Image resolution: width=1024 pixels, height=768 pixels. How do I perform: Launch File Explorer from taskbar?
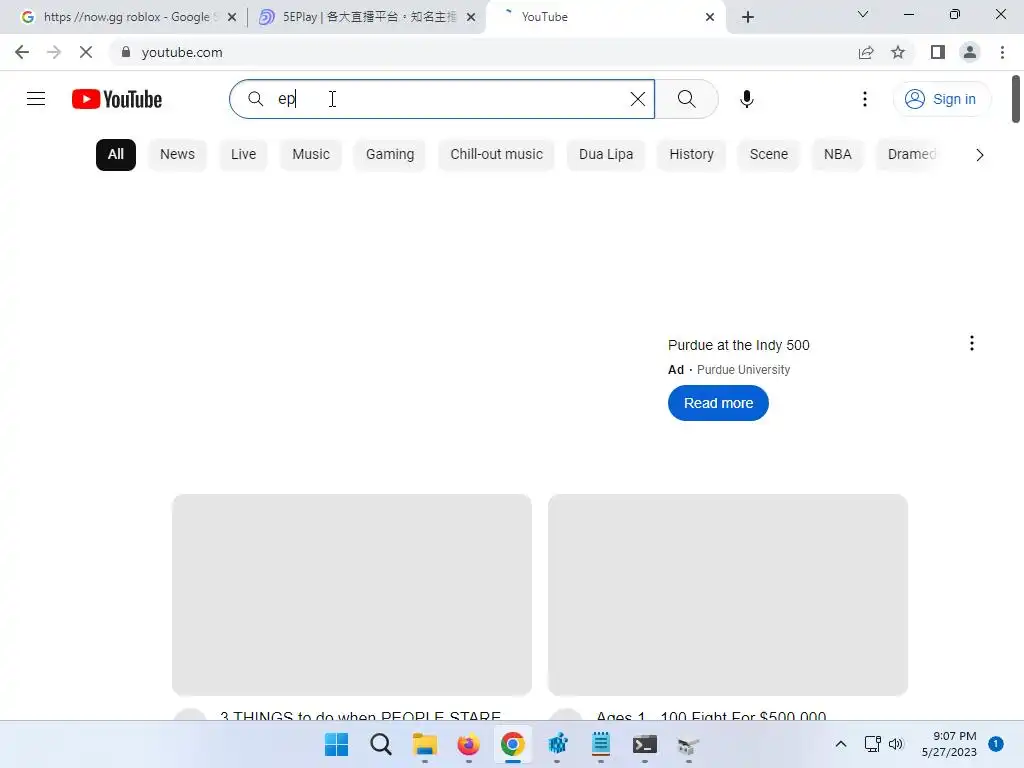point(424,744)
